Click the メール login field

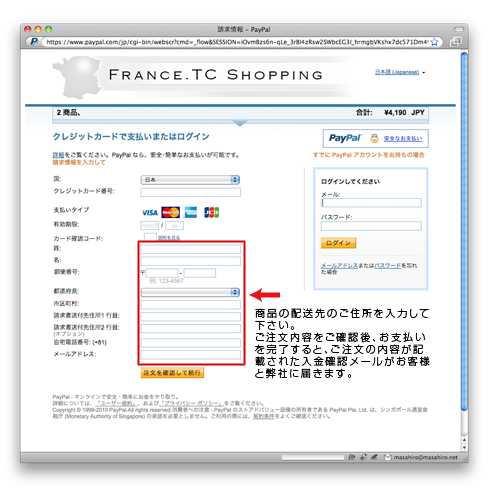coord(371,203)
